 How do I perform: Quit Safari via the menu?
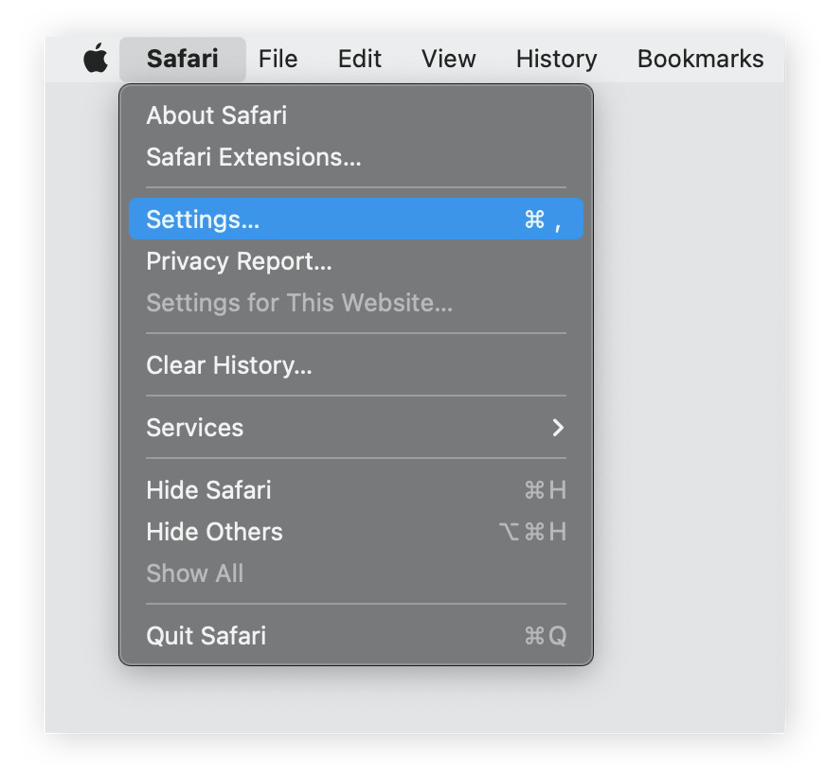(205, 635)
